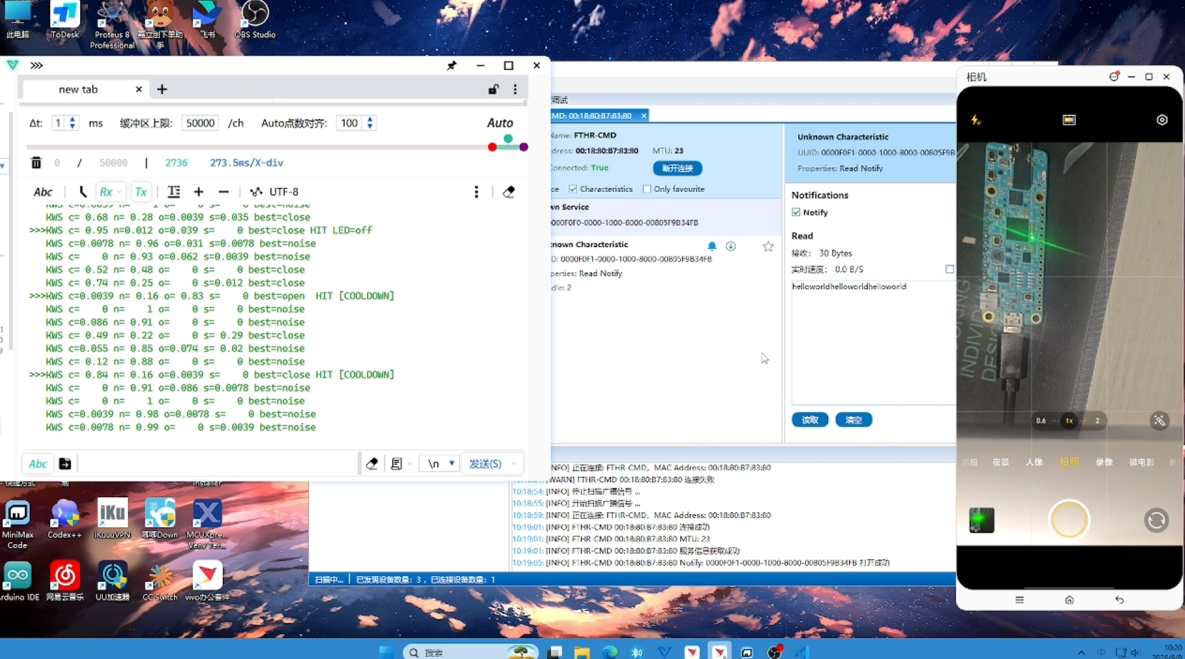Toggle the camera flash icon
The height and width of the screenshot is (659, 1185).
point(976,120)
